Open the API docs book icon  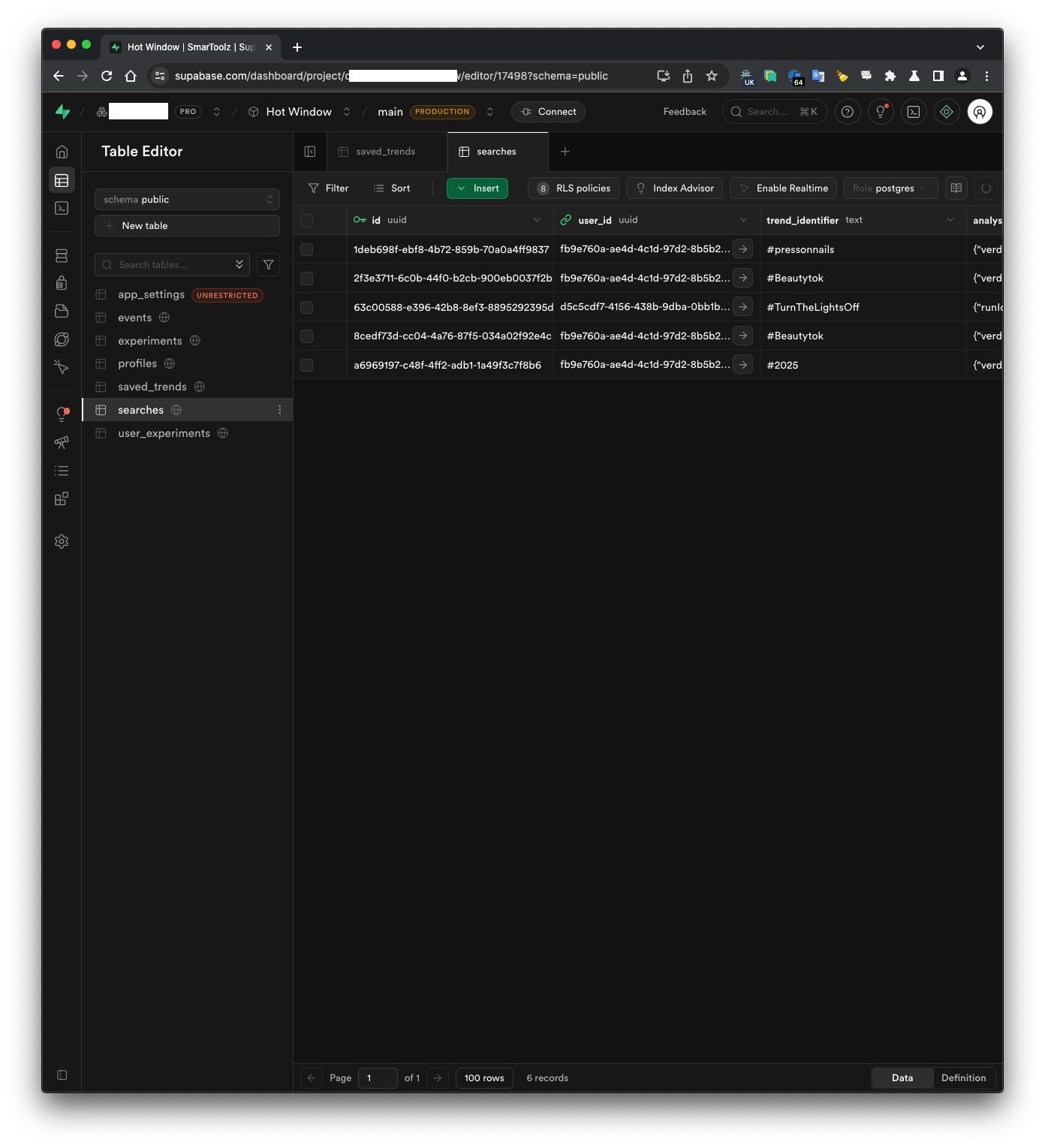[956, 188]
